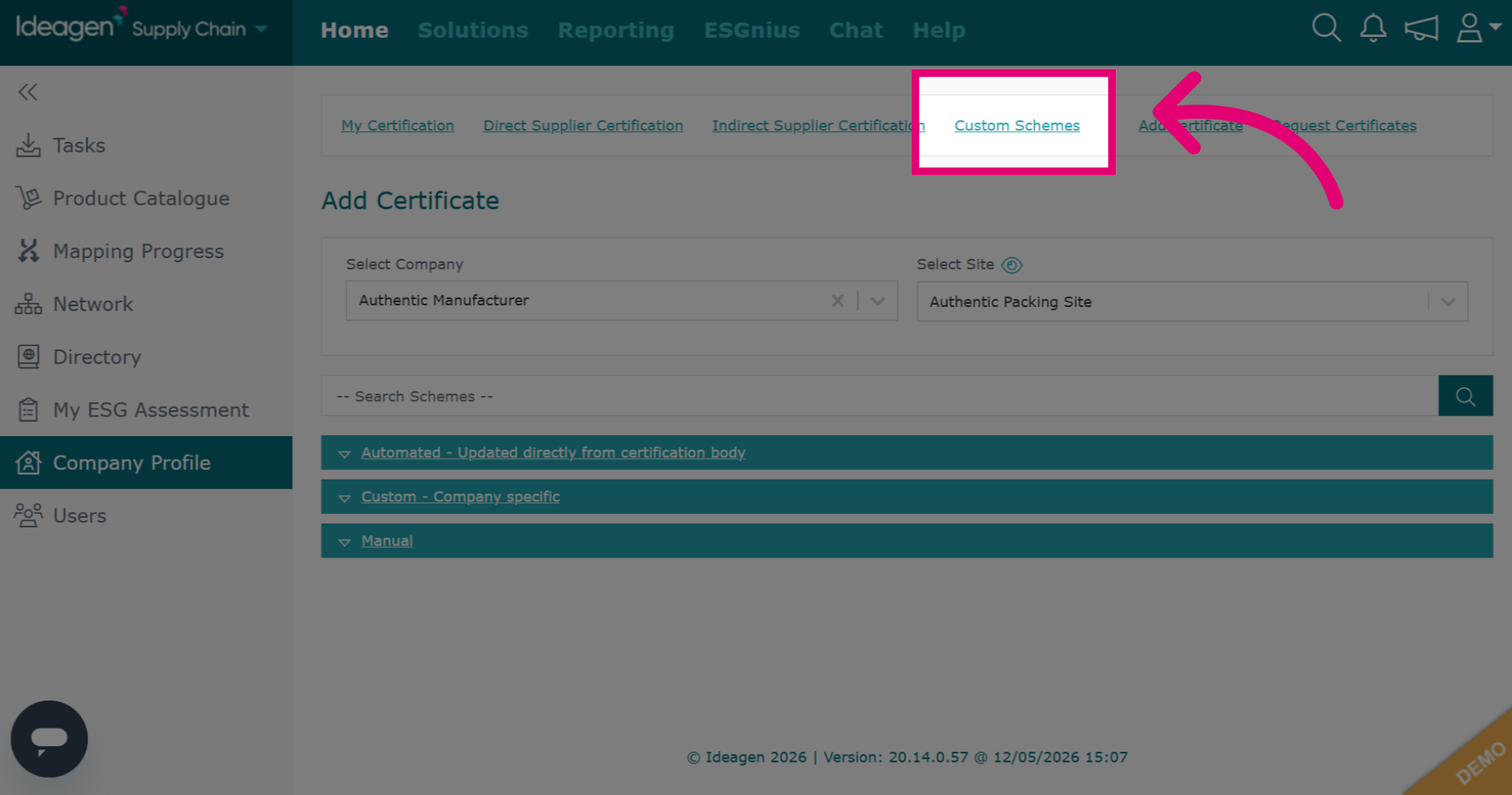Click the Mapping Progress icon
The height and width of the screenshot is (795, 1512).
28,251
